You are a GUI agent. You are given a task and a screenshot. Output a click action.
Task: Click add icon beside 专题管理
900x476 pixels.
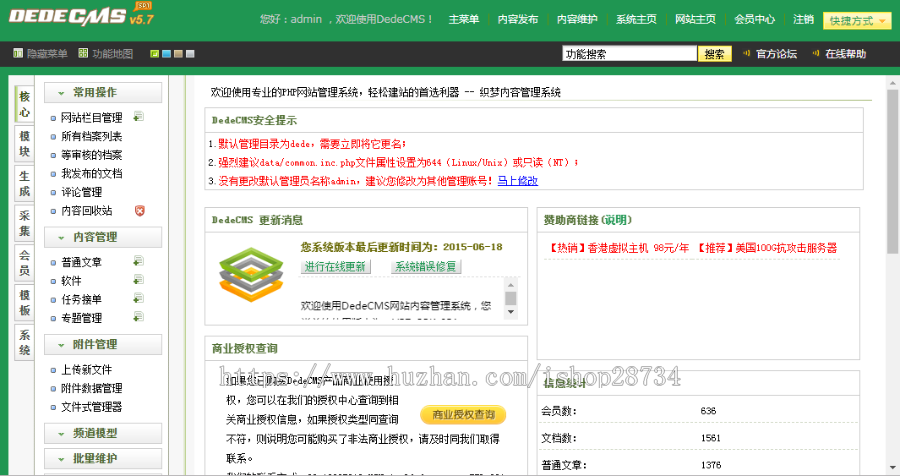[x=138, y=317]
